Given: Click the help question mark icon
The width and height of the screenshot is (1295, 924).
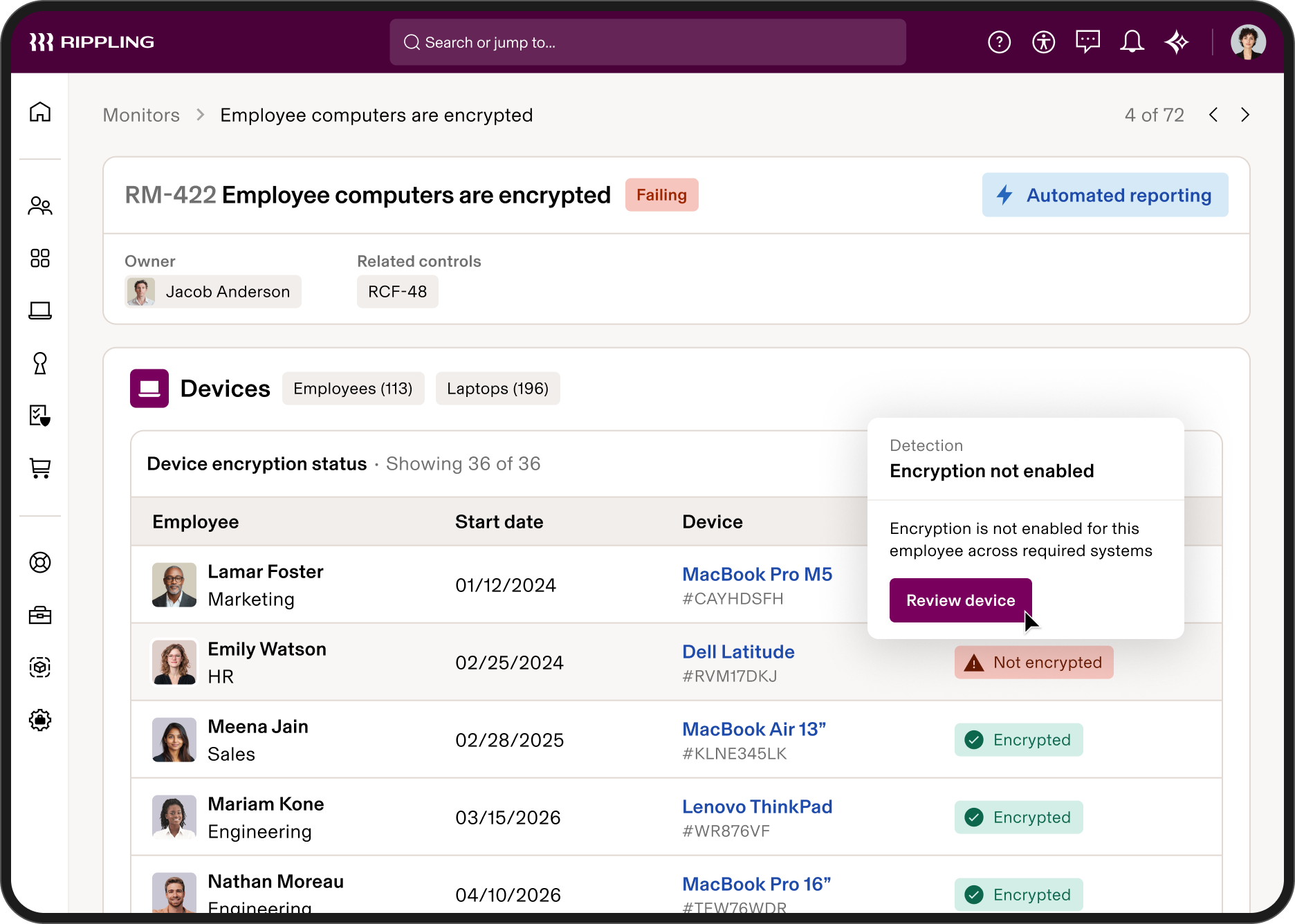Looking at the screenshot, I should [x=1000, y=41].
